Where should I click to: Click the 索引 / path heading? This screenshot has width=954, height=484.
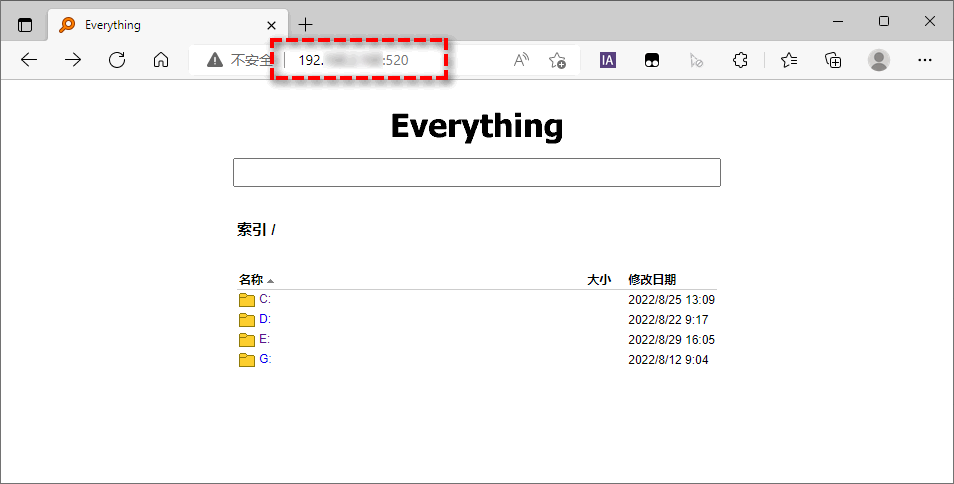click(x=256, y=230)
